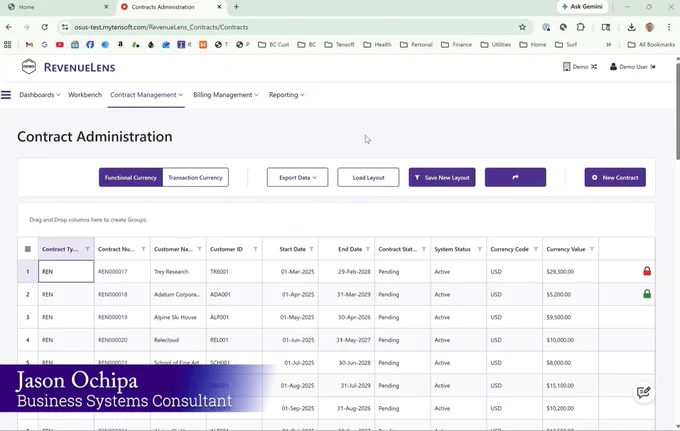Click the $29,300.00 currency value cell

click(x=570, y=271)
